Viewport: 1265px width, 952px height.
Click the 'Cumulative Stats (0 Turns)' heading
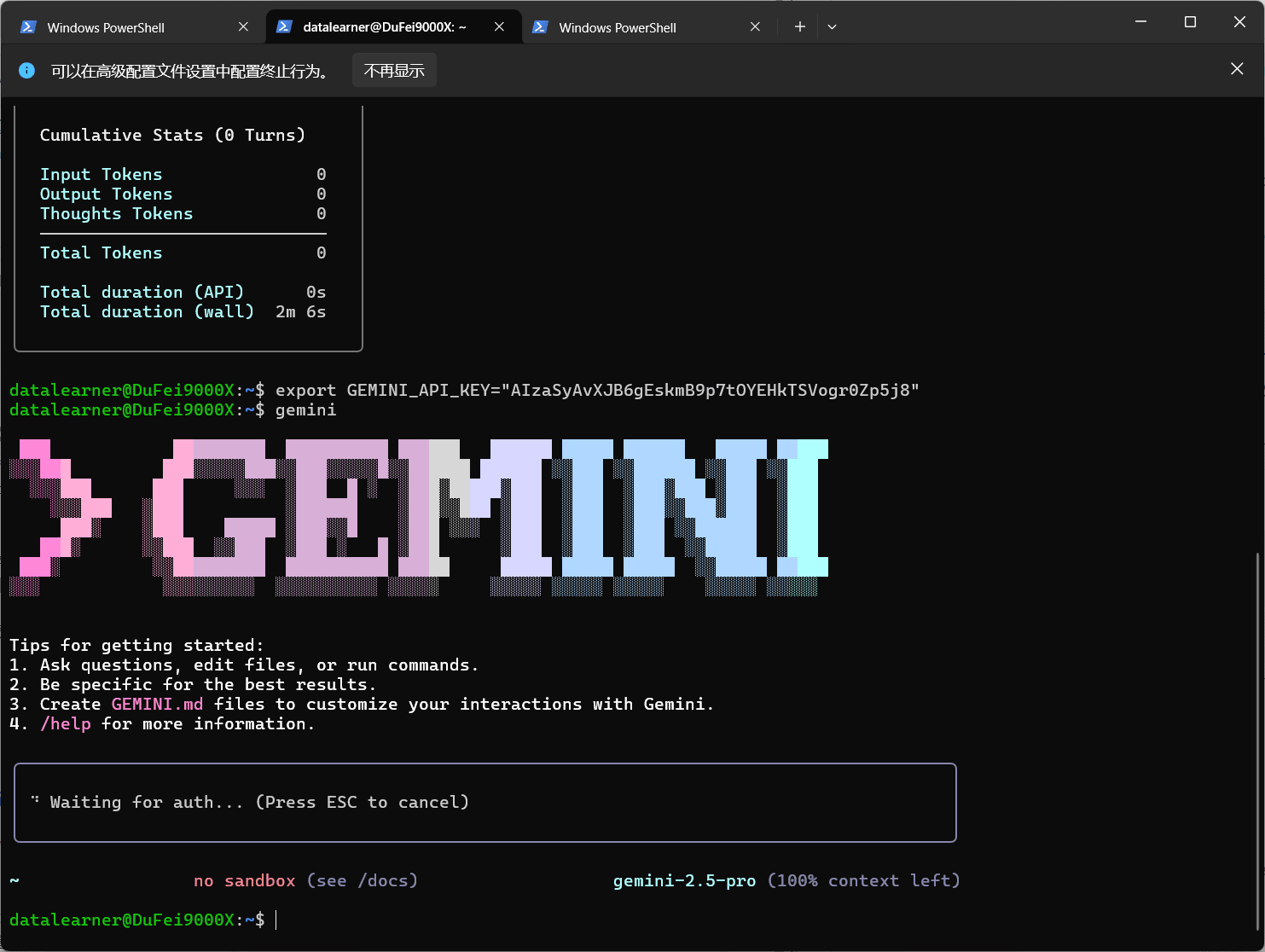pos(172,135)
